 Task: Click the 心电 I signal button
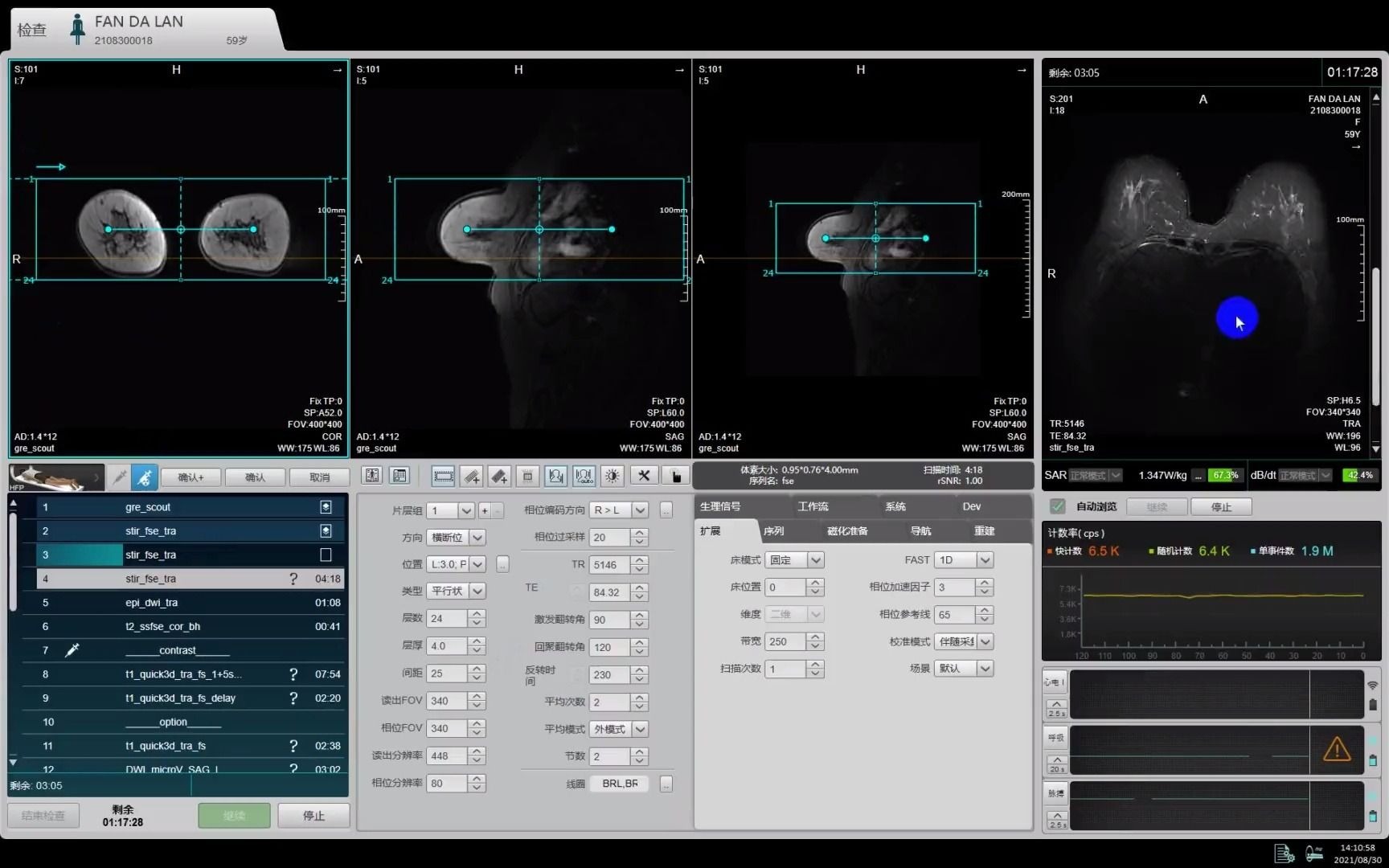[1055, 682]
